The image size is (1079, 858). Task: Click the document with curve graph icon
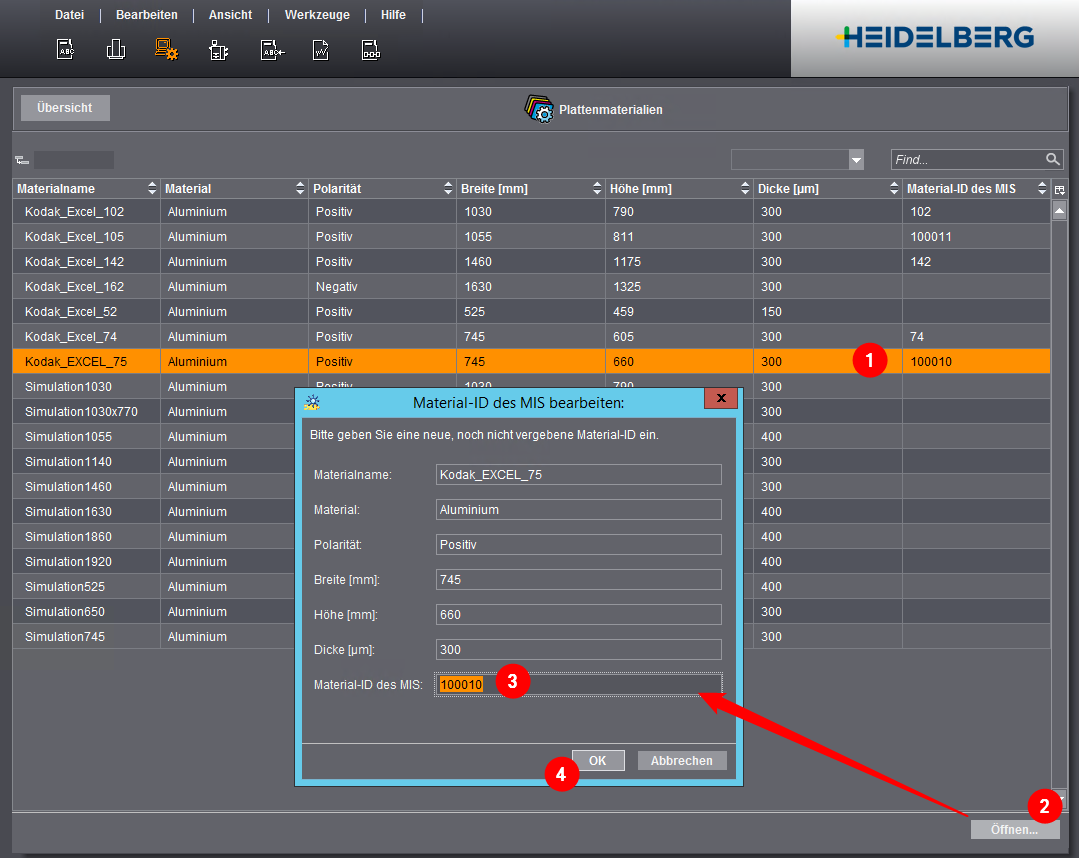[321, 50]
